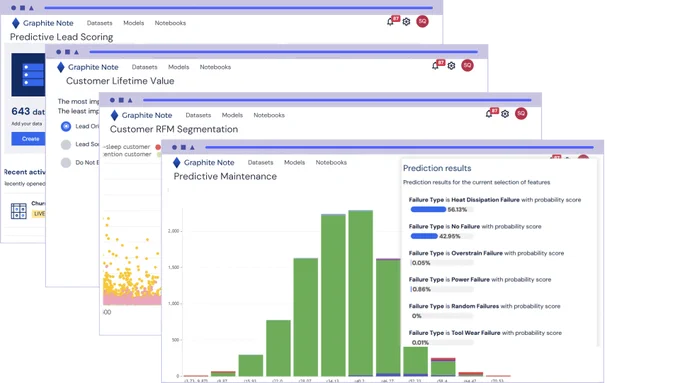Click the Graphite Note logo in Predictive Lead Scoring window
Viewport: 680px width, 383px height.
(42, 23)
